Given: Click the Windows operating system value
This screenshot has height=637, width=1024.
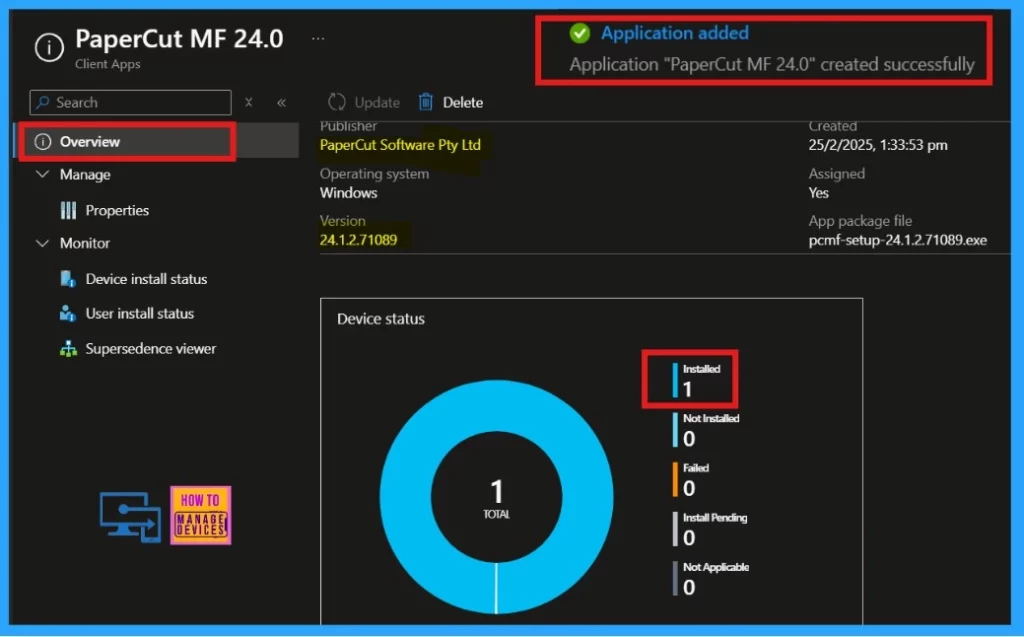Looking at the screenshot, I should tap(349, 193).
